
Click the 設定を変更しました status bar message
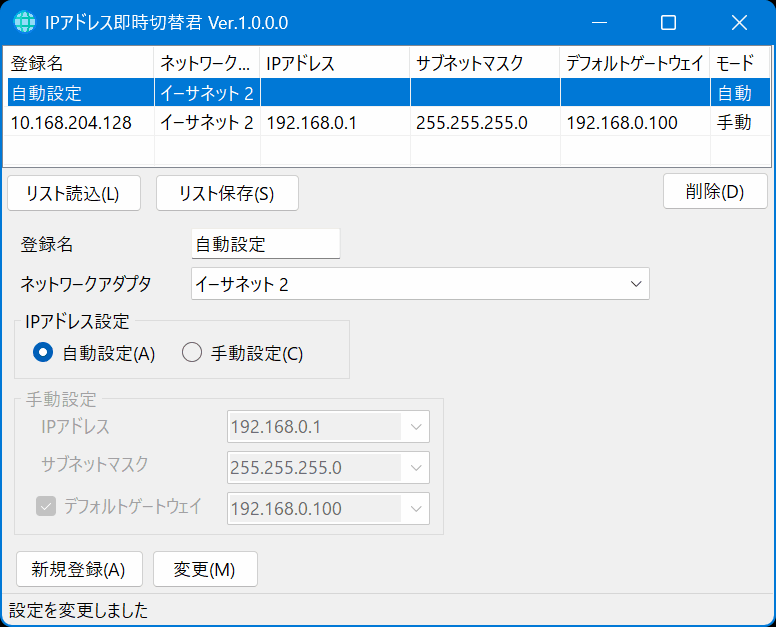click(x=79, y=610)
